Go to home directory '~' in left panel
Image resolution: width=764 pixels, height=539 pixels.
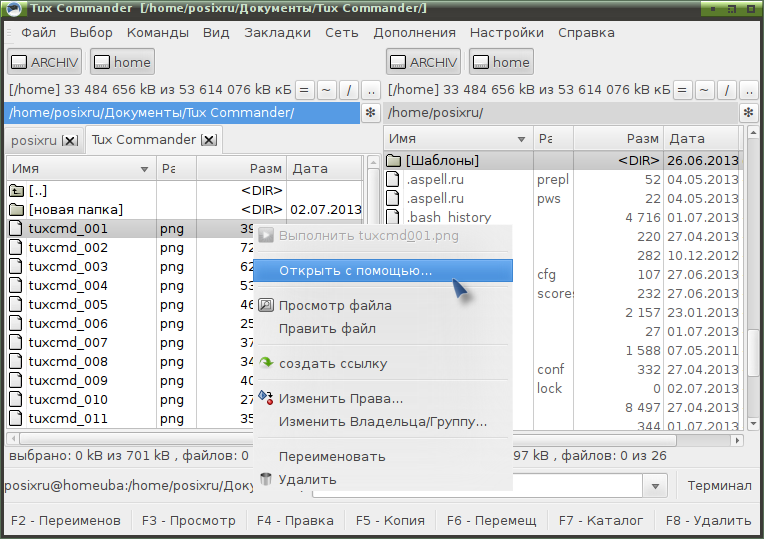(x=326, y=90)
